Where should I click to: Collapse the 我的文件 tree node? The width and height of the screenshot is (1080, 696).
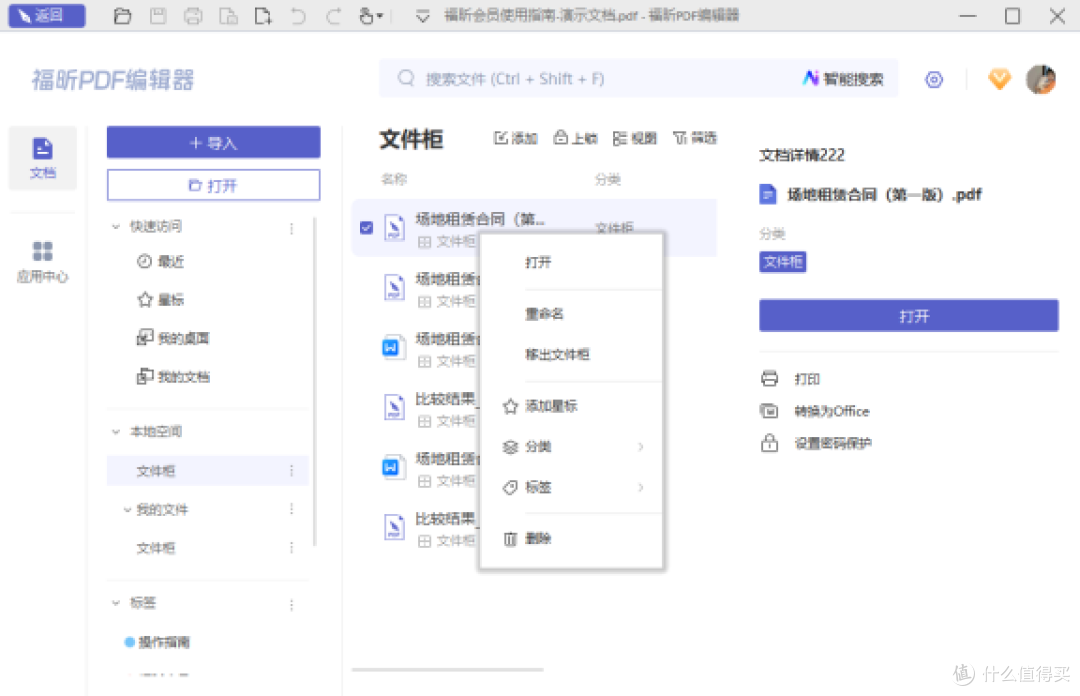[127, 510]
